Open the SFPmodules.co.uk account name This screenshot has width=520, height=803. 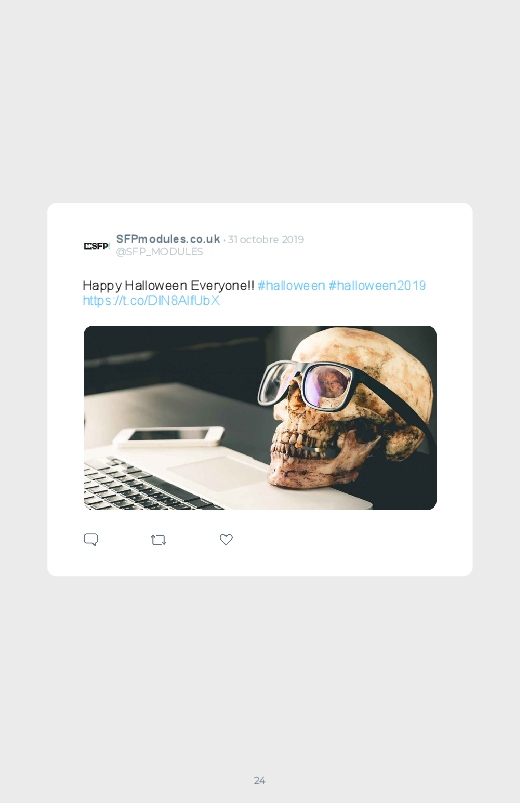[168, 239]
